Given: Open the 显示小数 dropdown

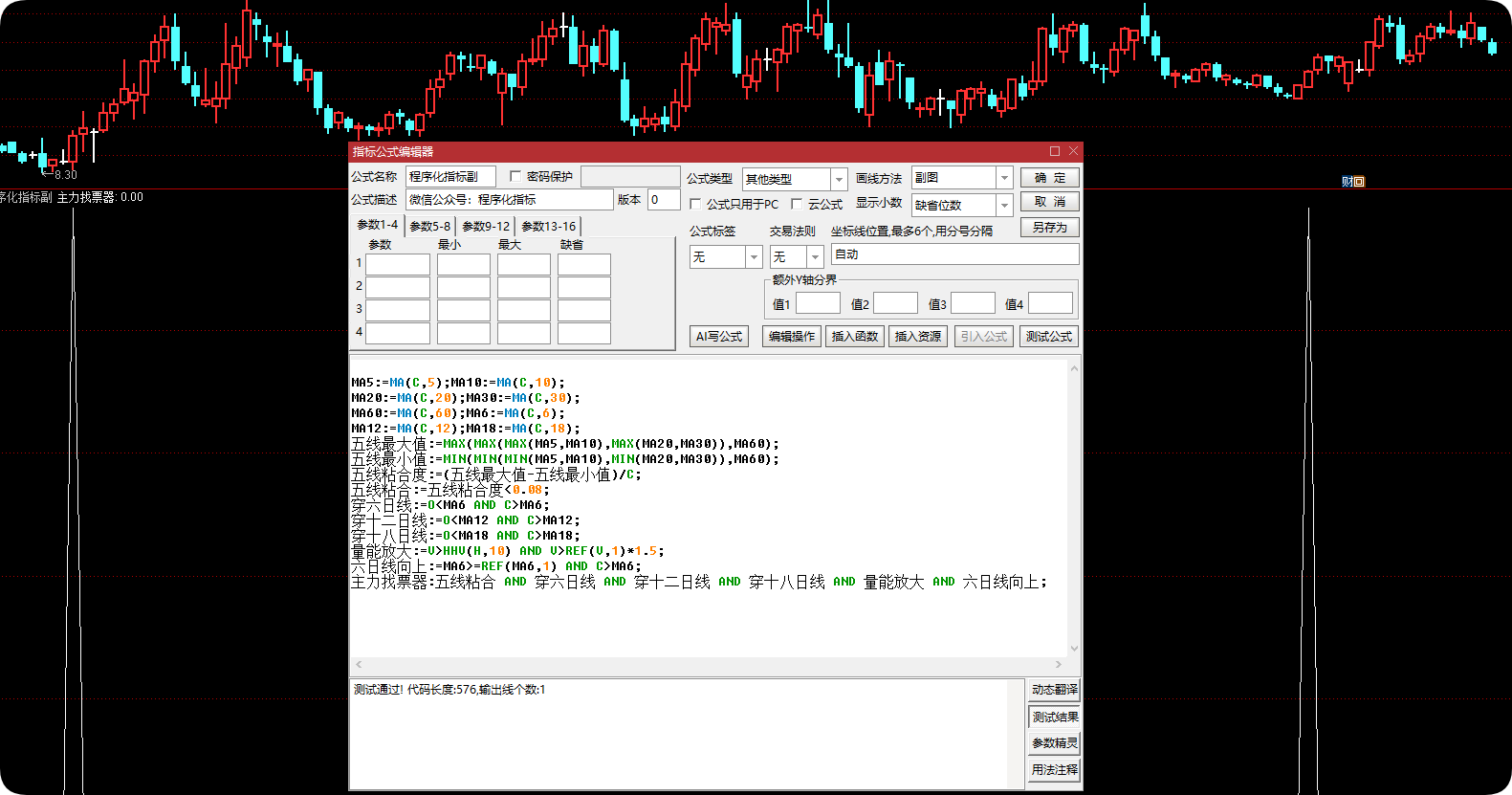Looking at the screenshot, I should pos(1004,205).
